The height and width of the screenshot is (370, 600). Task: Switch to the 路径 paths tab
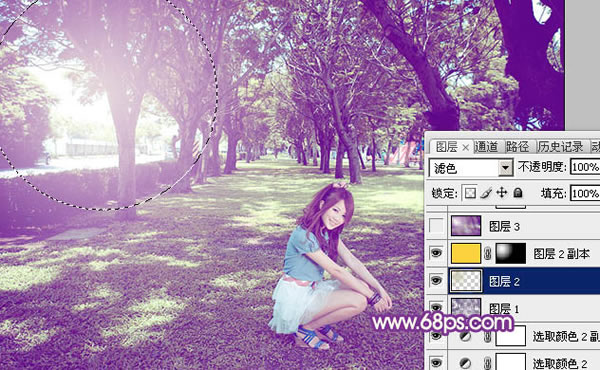517,147
